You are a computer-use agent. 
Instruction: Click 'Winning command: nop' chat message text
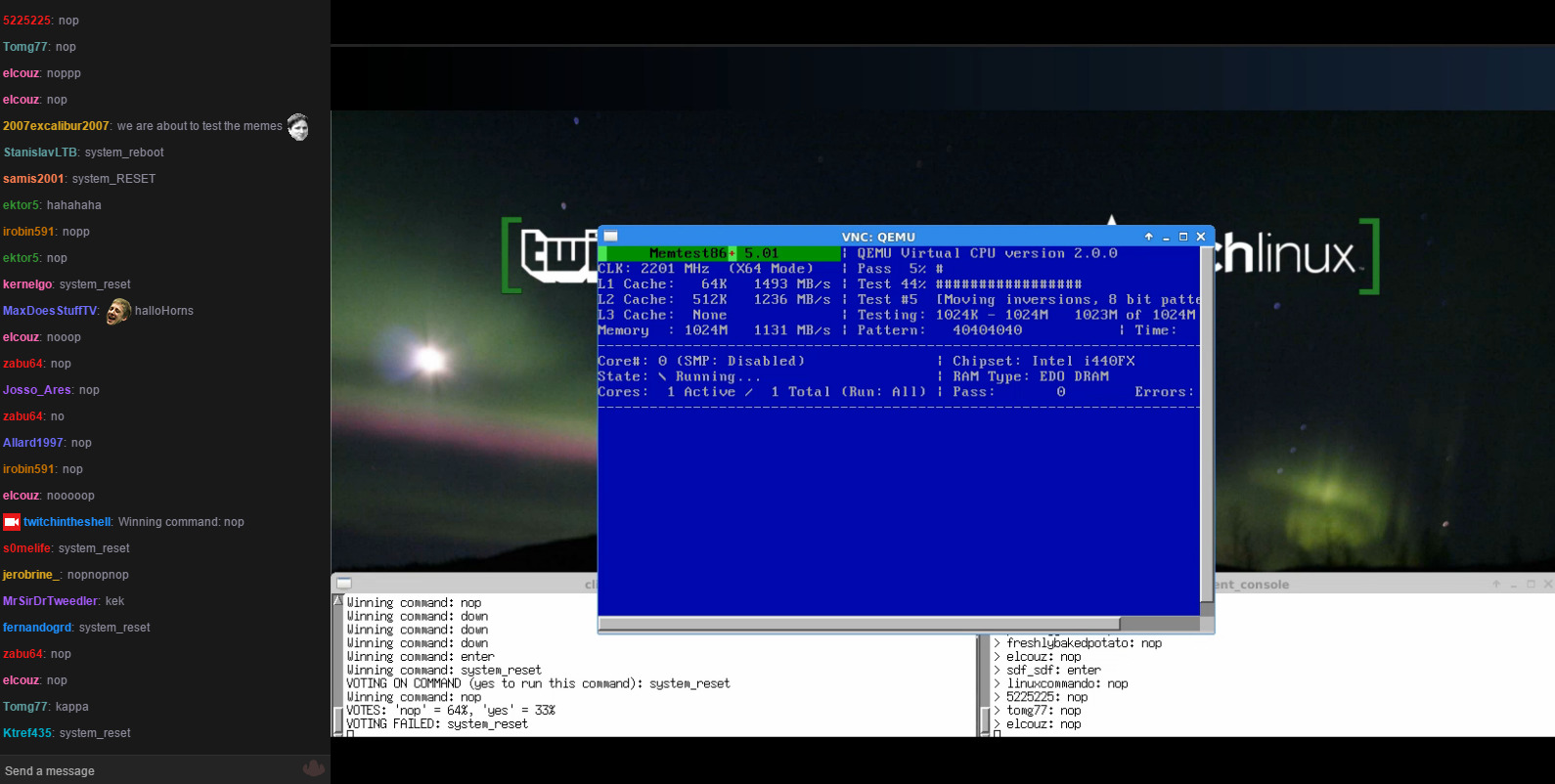[181, 522]
